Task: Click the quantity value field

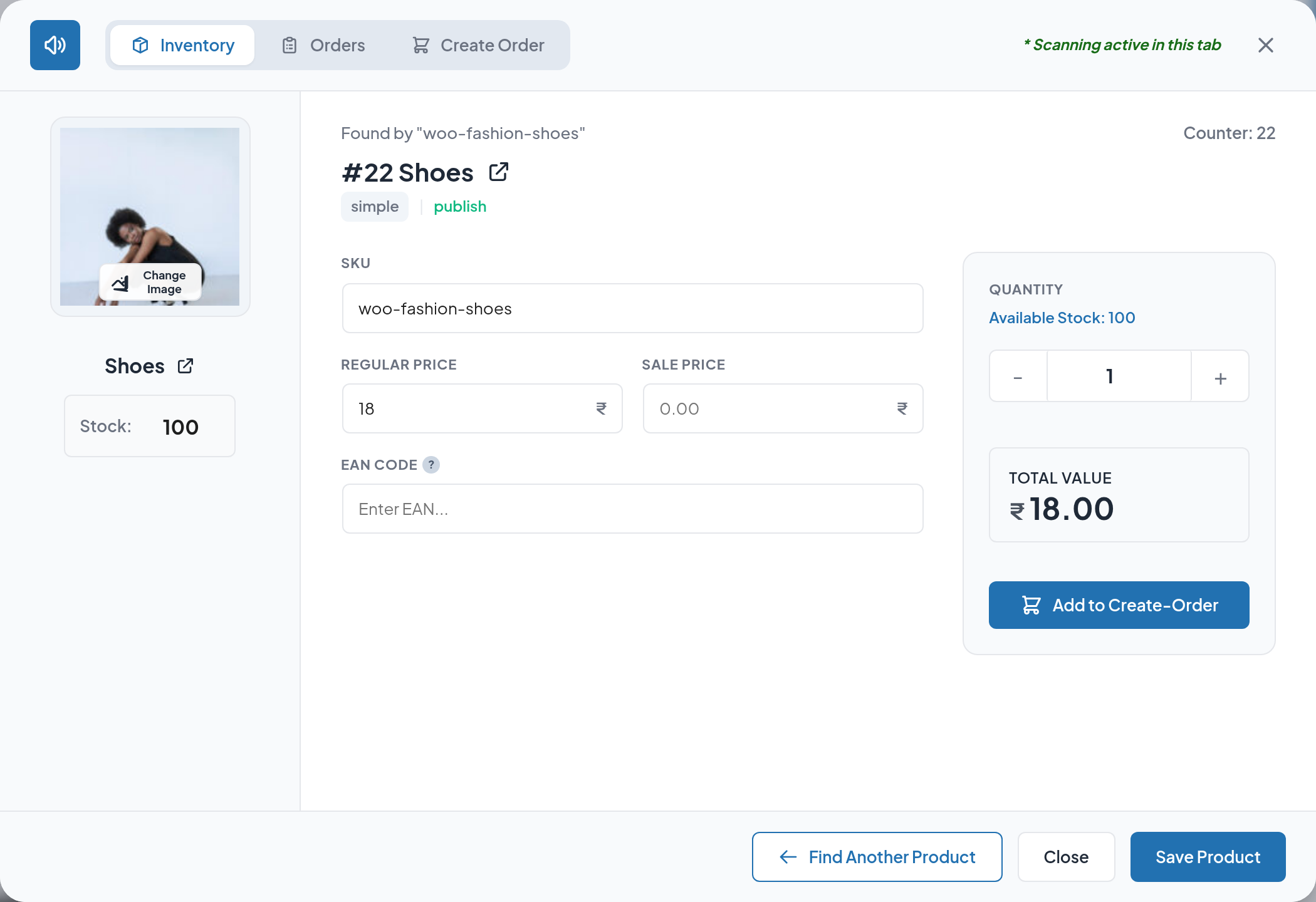Action: click(x=1119, y=376)
